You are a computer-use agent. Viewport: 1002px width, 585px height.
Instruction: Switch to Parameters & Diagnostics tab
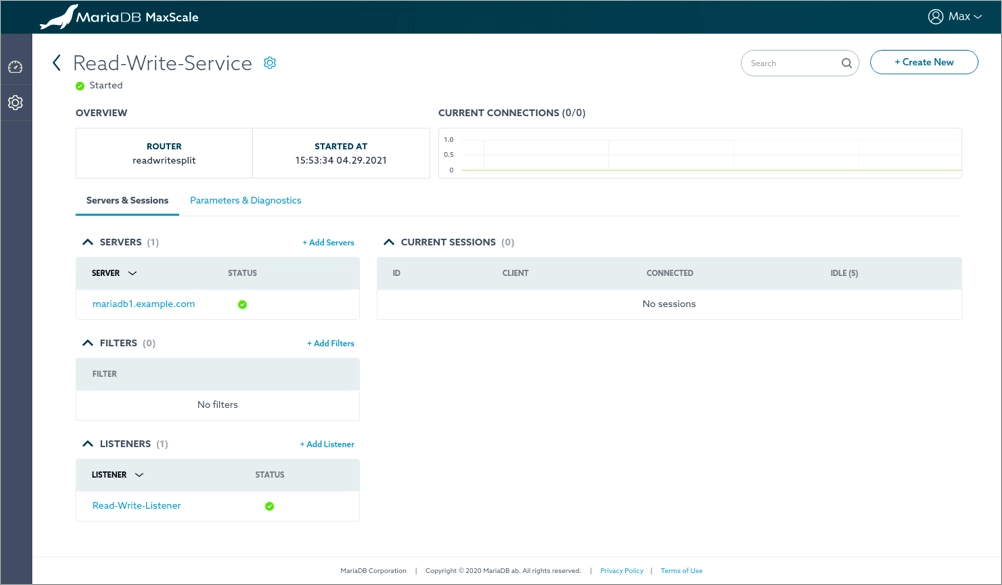(245, 200)
